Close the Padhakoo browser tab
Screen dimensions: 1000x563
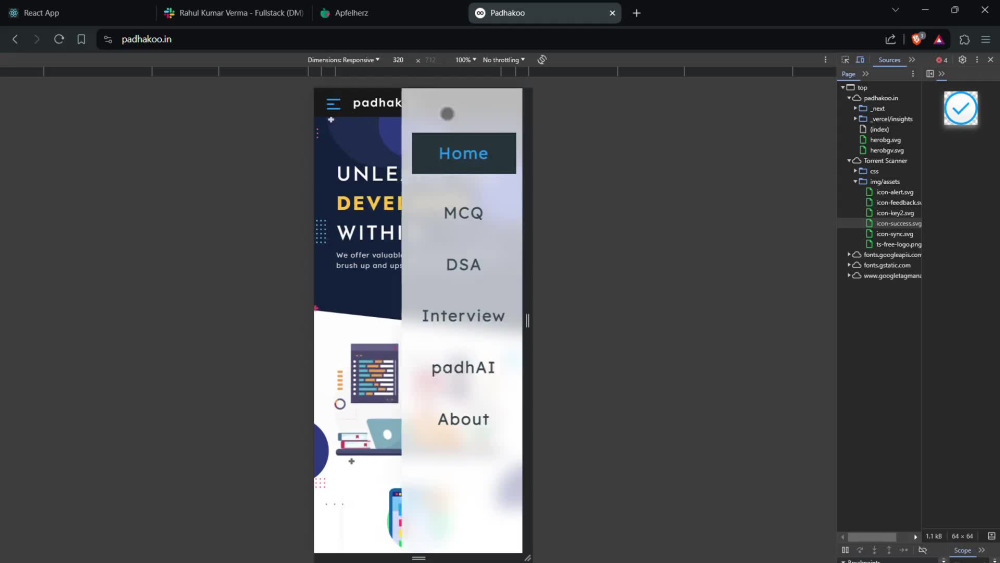coord(612,13)
